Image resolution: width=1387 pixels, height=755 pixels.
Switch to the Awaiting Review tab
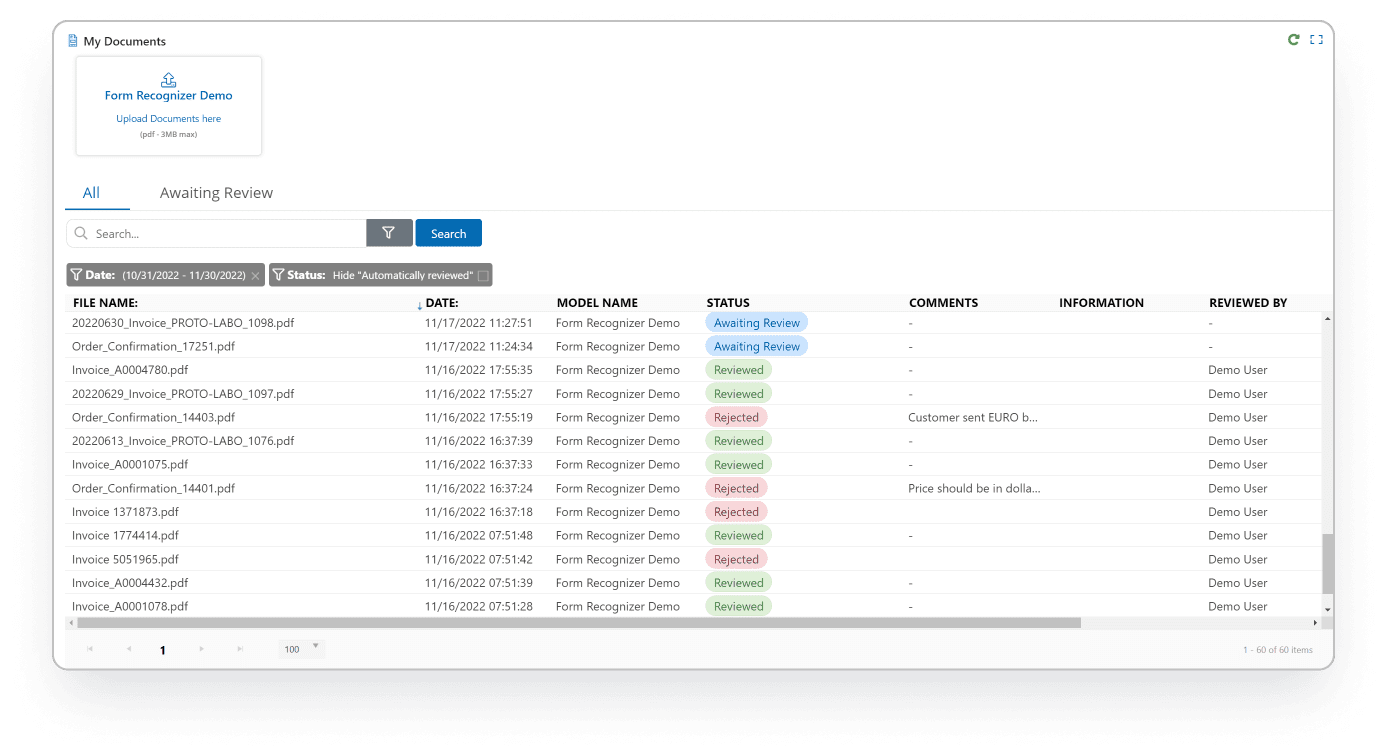(216, 192)
